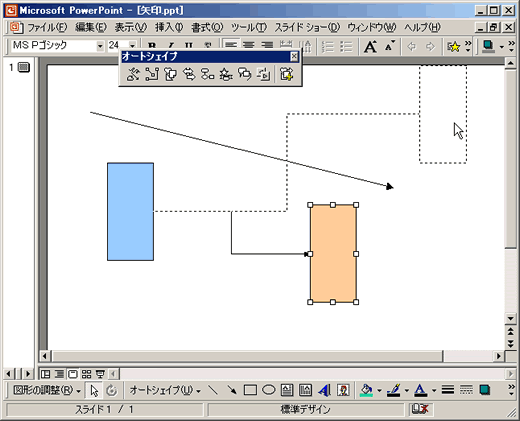
Task: Open the Connectors category in AutoShapes palette
Action: 152,74
